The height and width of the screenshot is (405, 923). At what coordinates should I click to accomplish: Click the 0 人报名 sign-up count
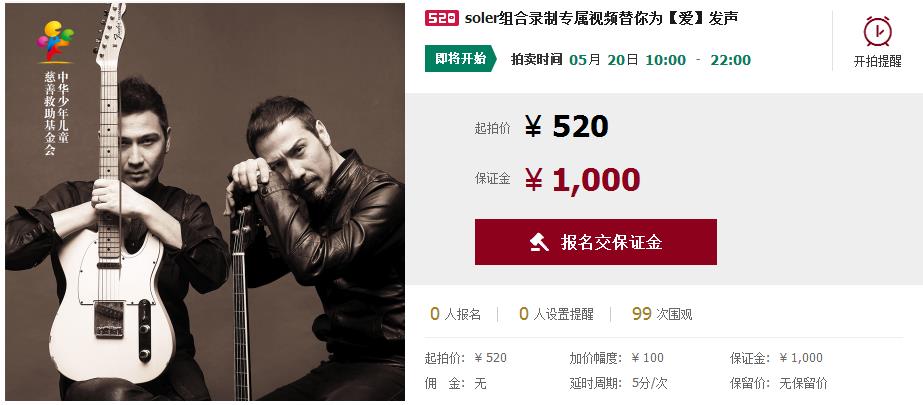point(456,314)
